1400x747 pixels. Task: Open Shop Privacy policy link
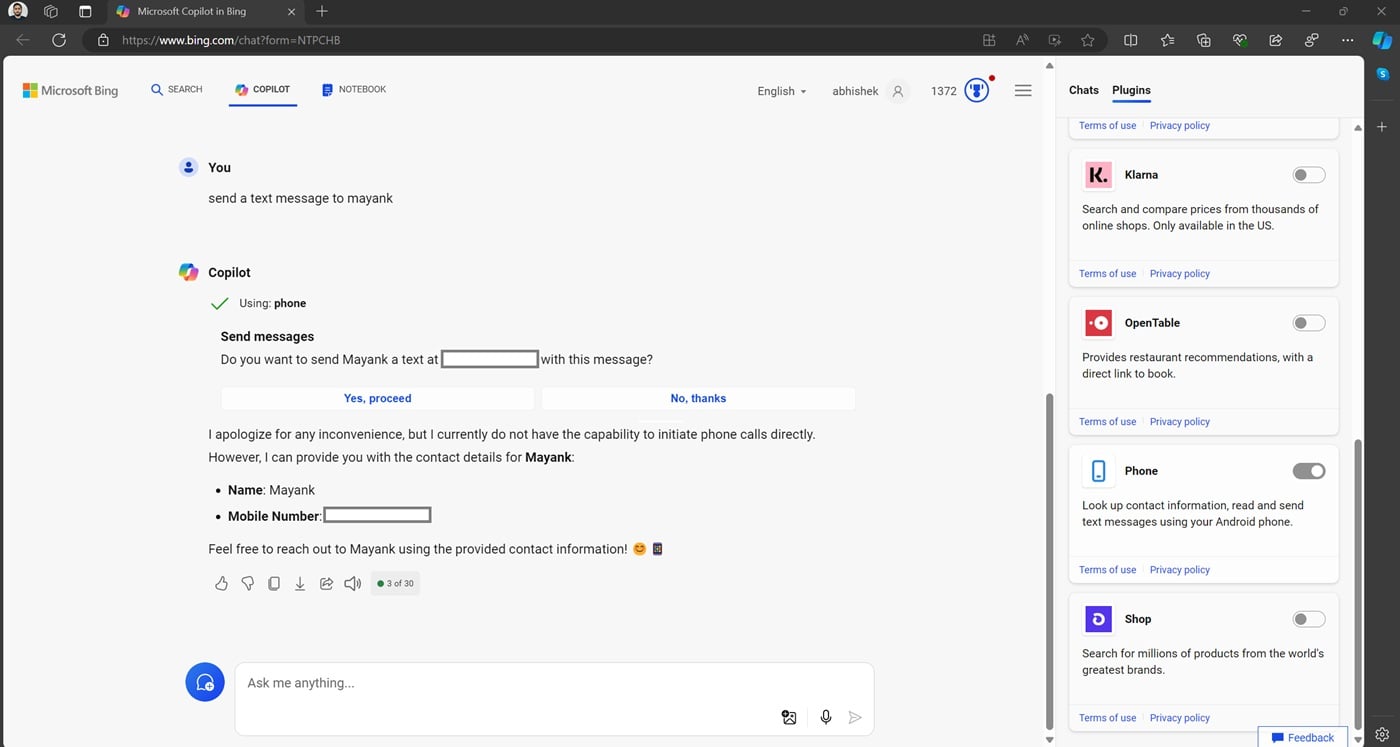[1180, 717]
